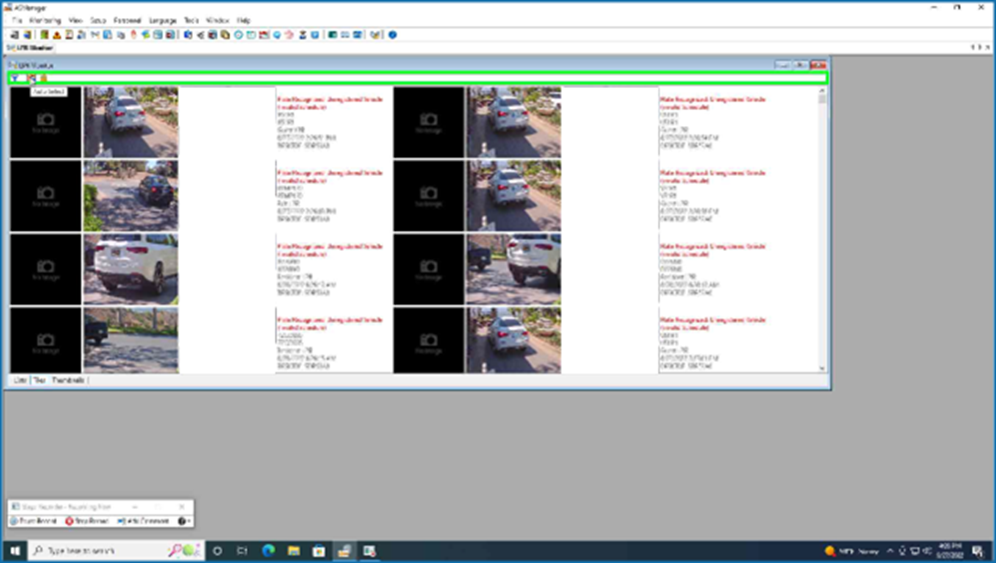Viewport: 996px width, 563px height.
Task: Launch Microsoft Store from the taskbar
Action: coord(318,551)
